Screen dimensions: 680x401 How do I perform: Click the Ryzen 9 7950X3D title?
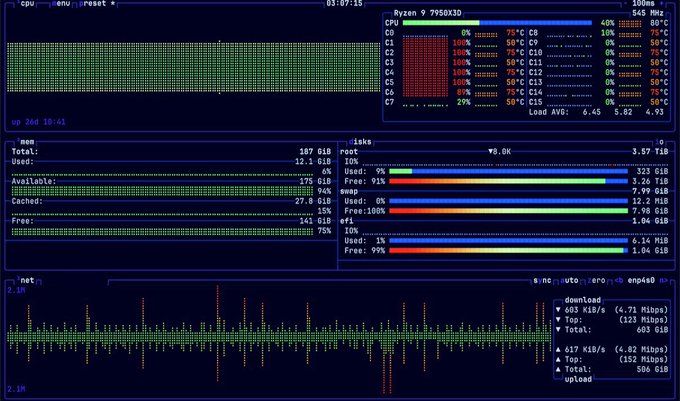[x=427, y=13]
